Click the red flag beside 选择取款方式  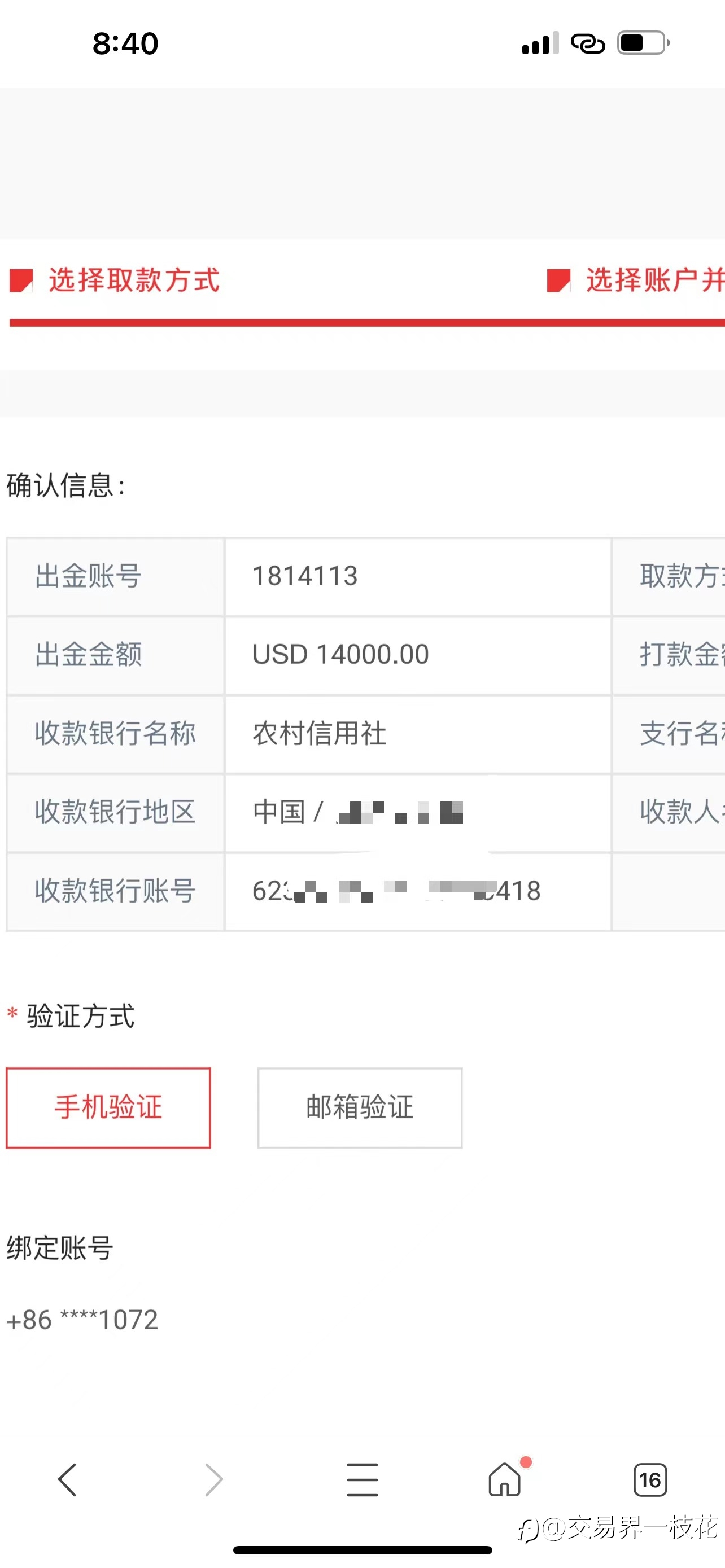(21, 281)
